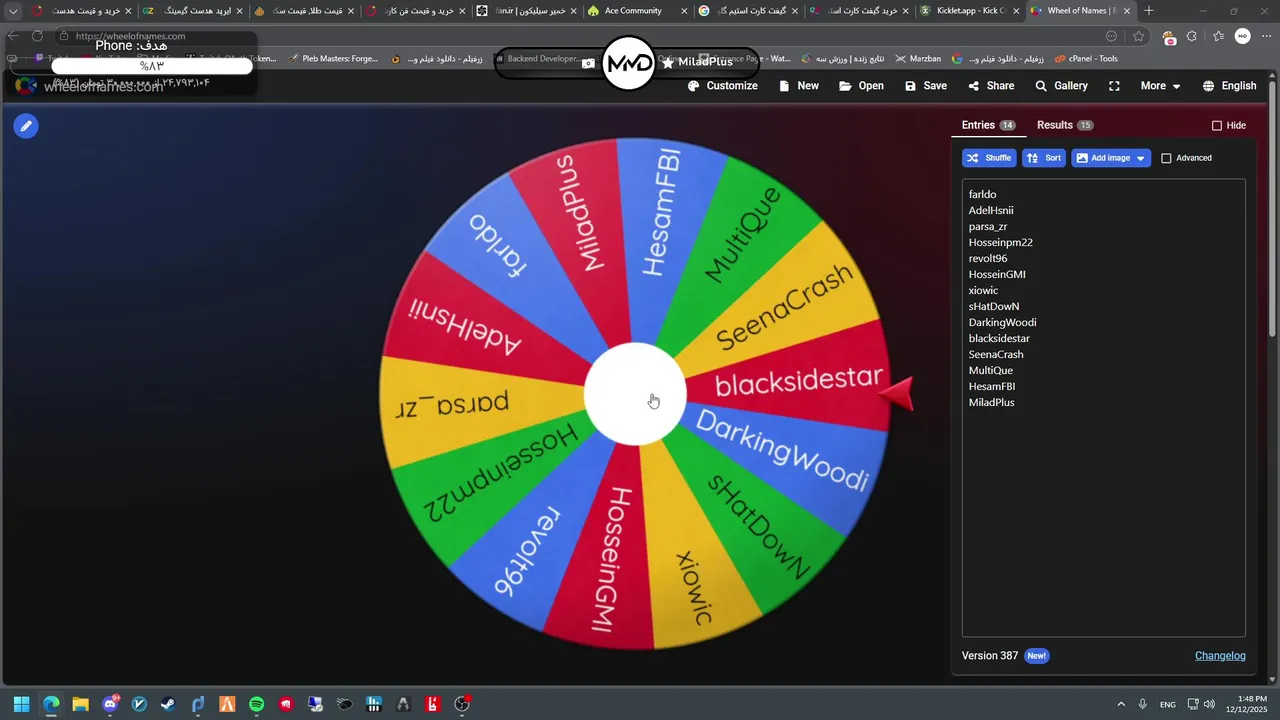Click entry 'blacksidestar' in entries list

999,338
